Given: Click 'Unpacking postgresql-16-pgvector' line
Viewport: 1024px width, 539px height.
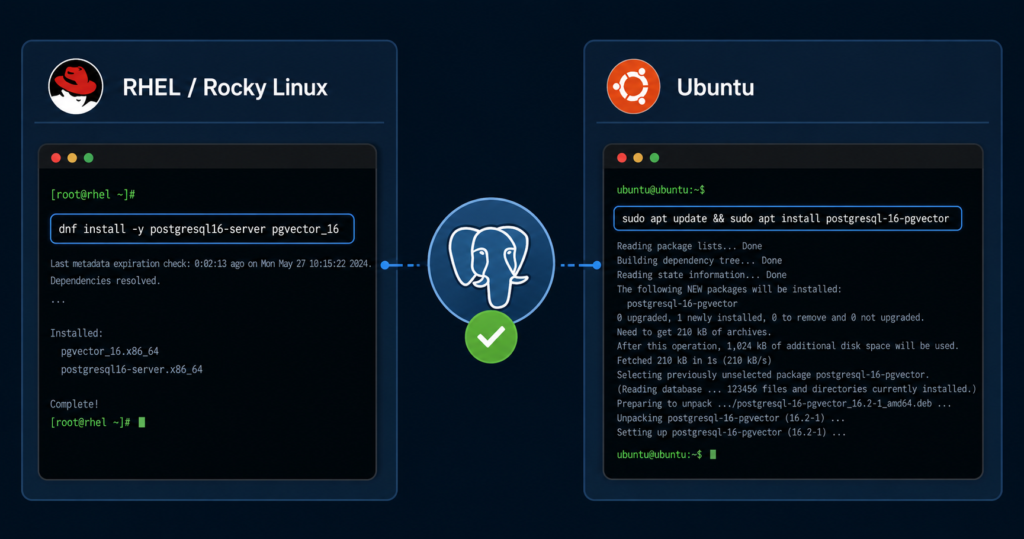Looking at the screenshot, I should (731, 418).
